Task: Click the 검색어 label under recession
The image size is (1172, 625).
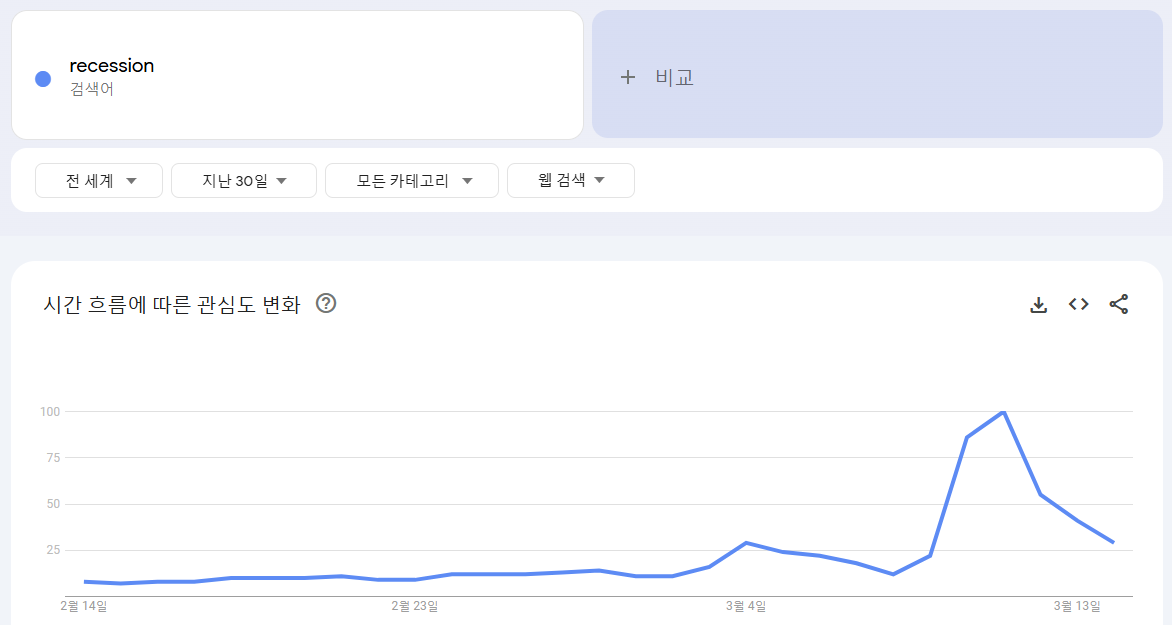Action: tap(92, 89)
